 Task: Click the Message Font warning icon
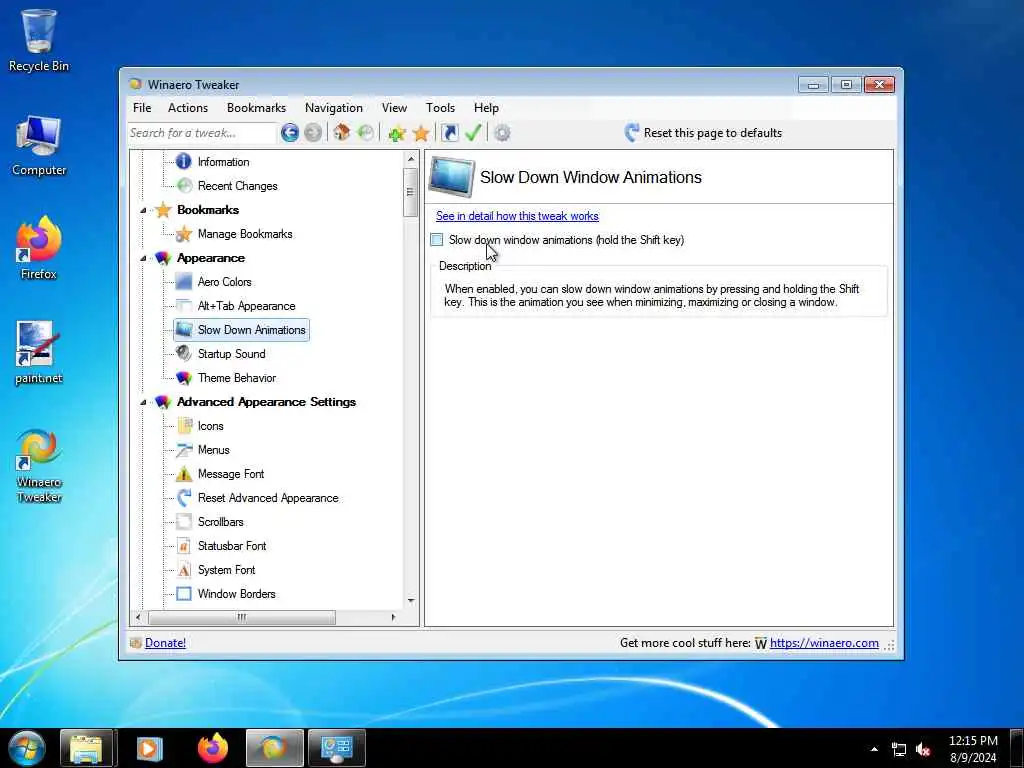[x=184, y=473]
